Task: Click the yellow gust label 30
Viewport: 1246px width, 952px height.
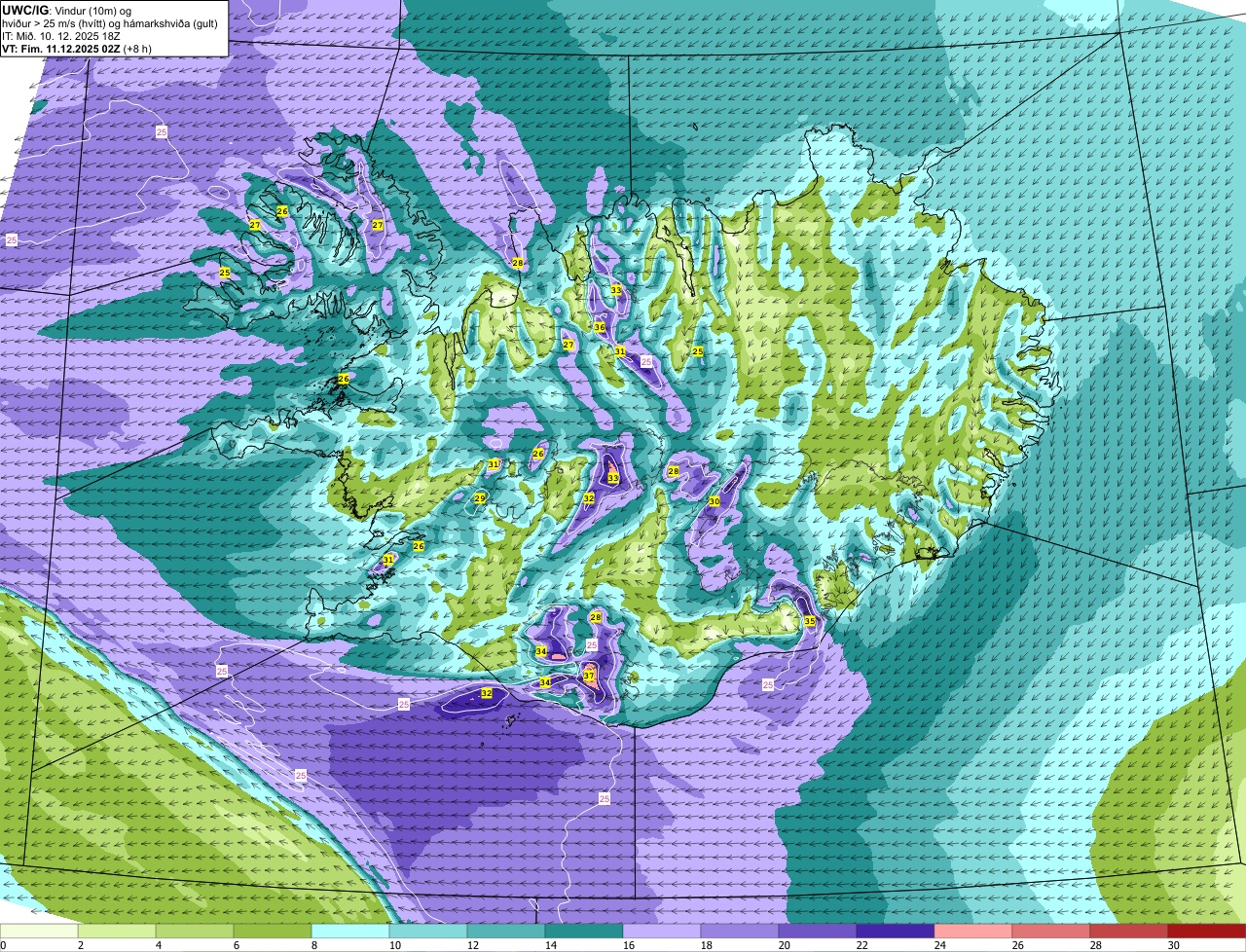Action: pos(714,501)
